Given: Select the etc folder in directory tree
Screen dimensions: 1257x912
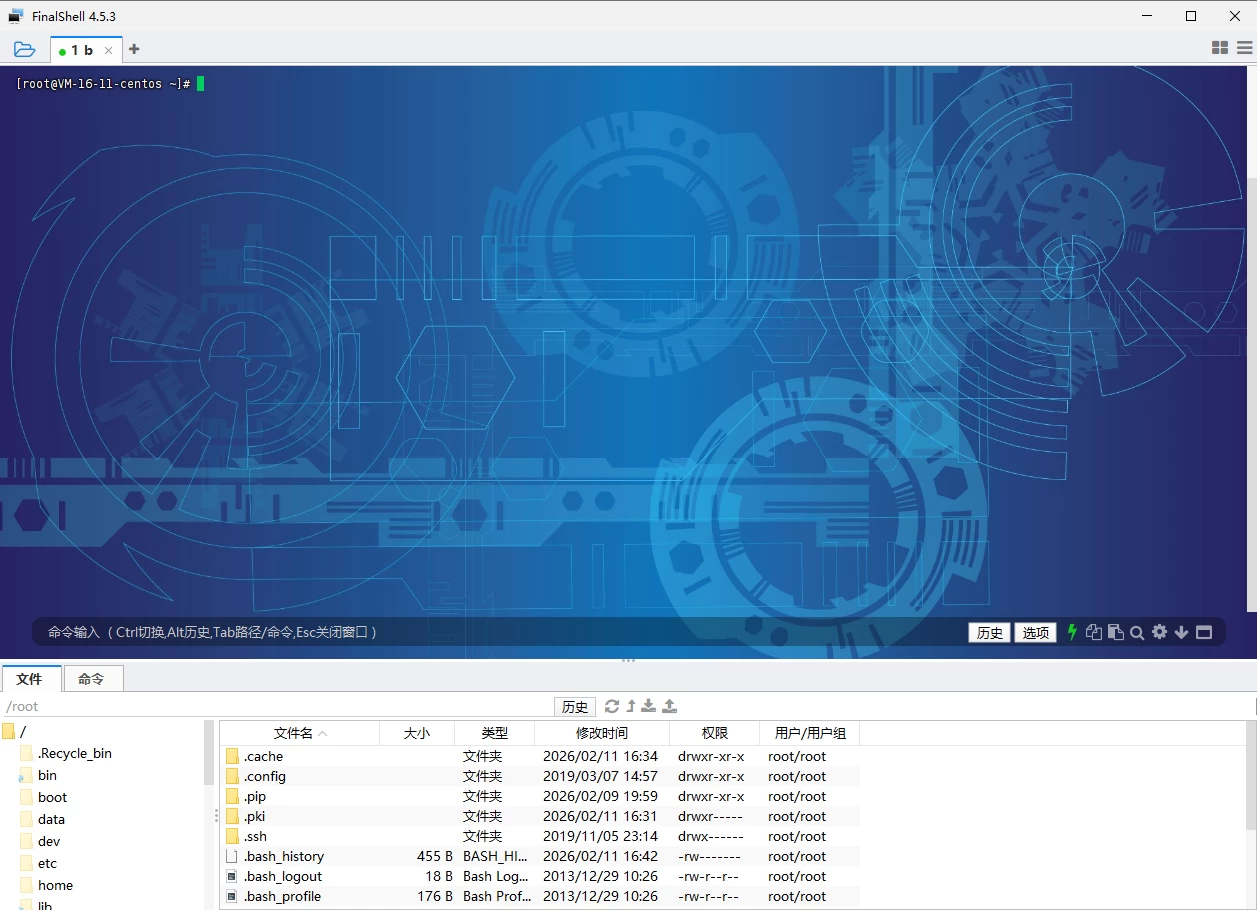Looking at the screenshot, I should [47, 863].
